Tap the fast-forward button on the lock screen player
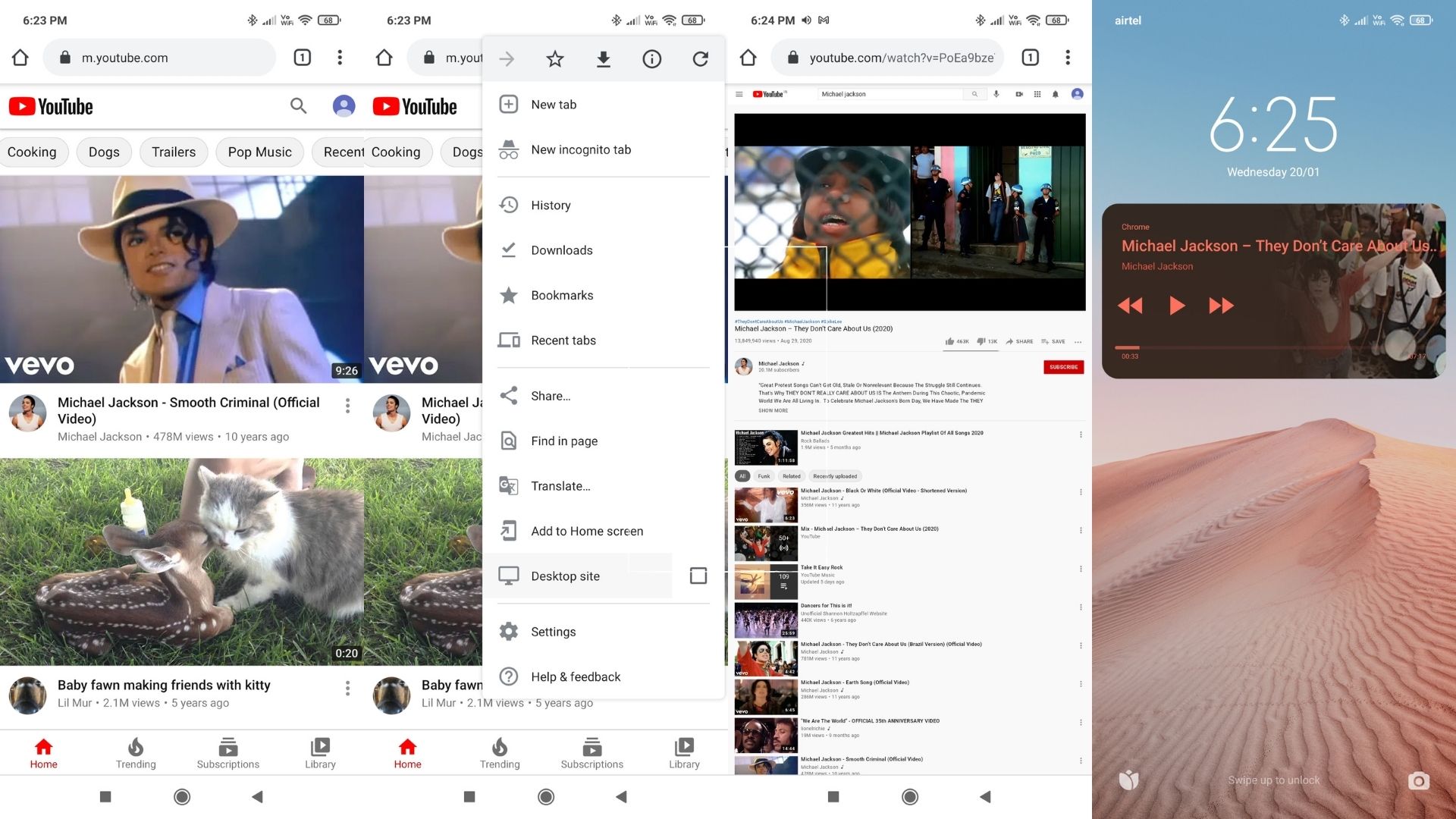 [1222, 306]
